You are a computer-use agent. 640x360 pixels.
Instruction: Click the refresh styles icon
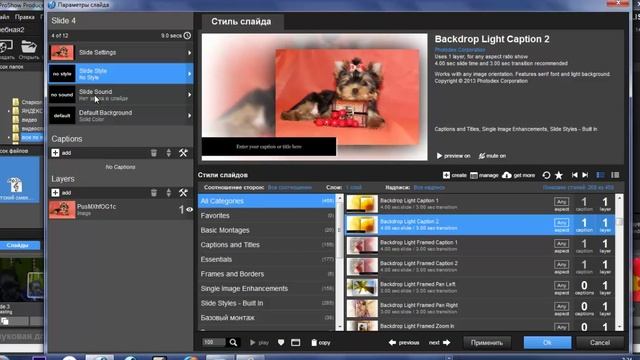[546, 175]
